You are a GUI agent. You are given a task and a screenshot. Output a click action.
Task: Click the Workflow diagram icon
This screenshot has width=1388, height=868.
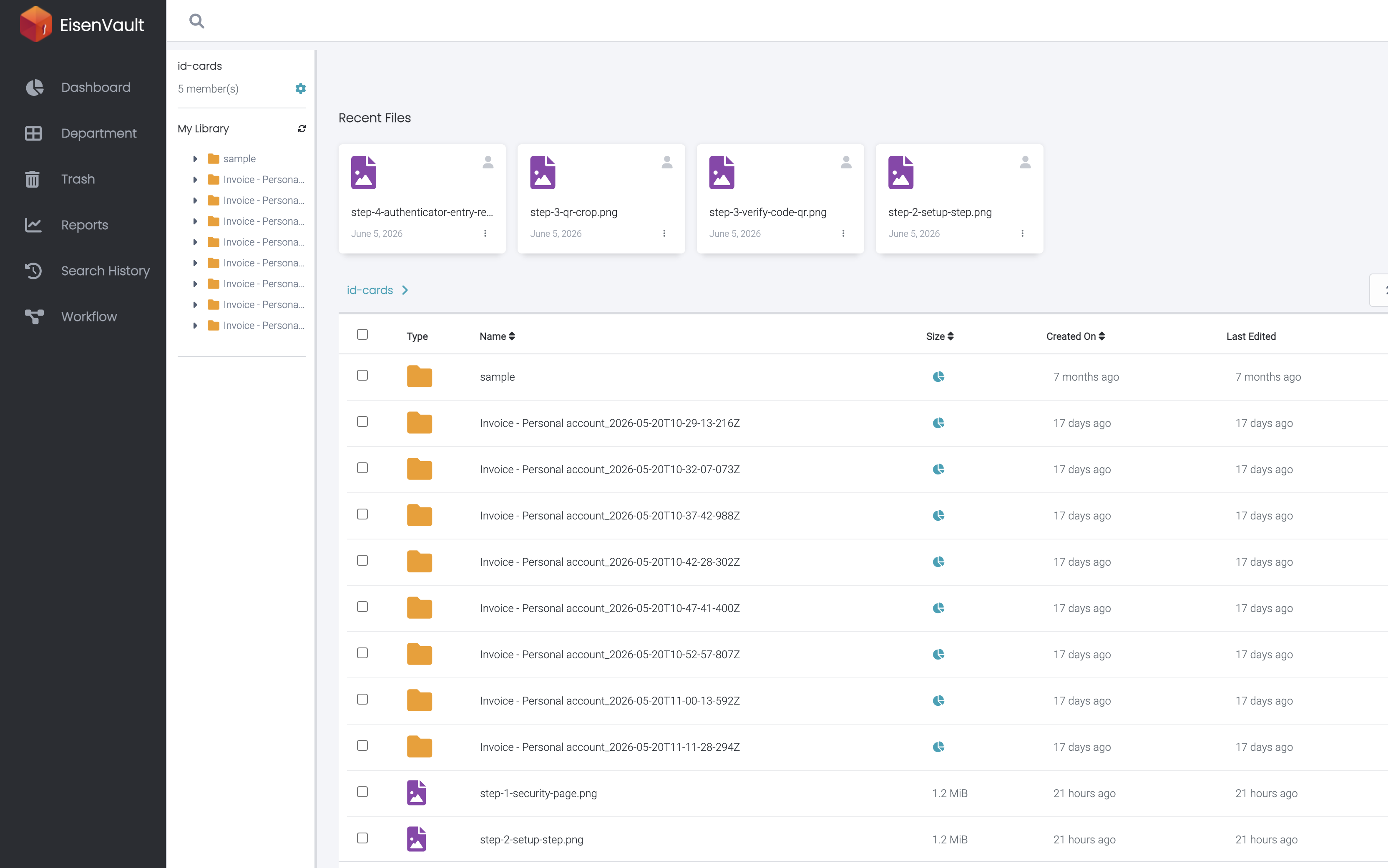(34, 317)
